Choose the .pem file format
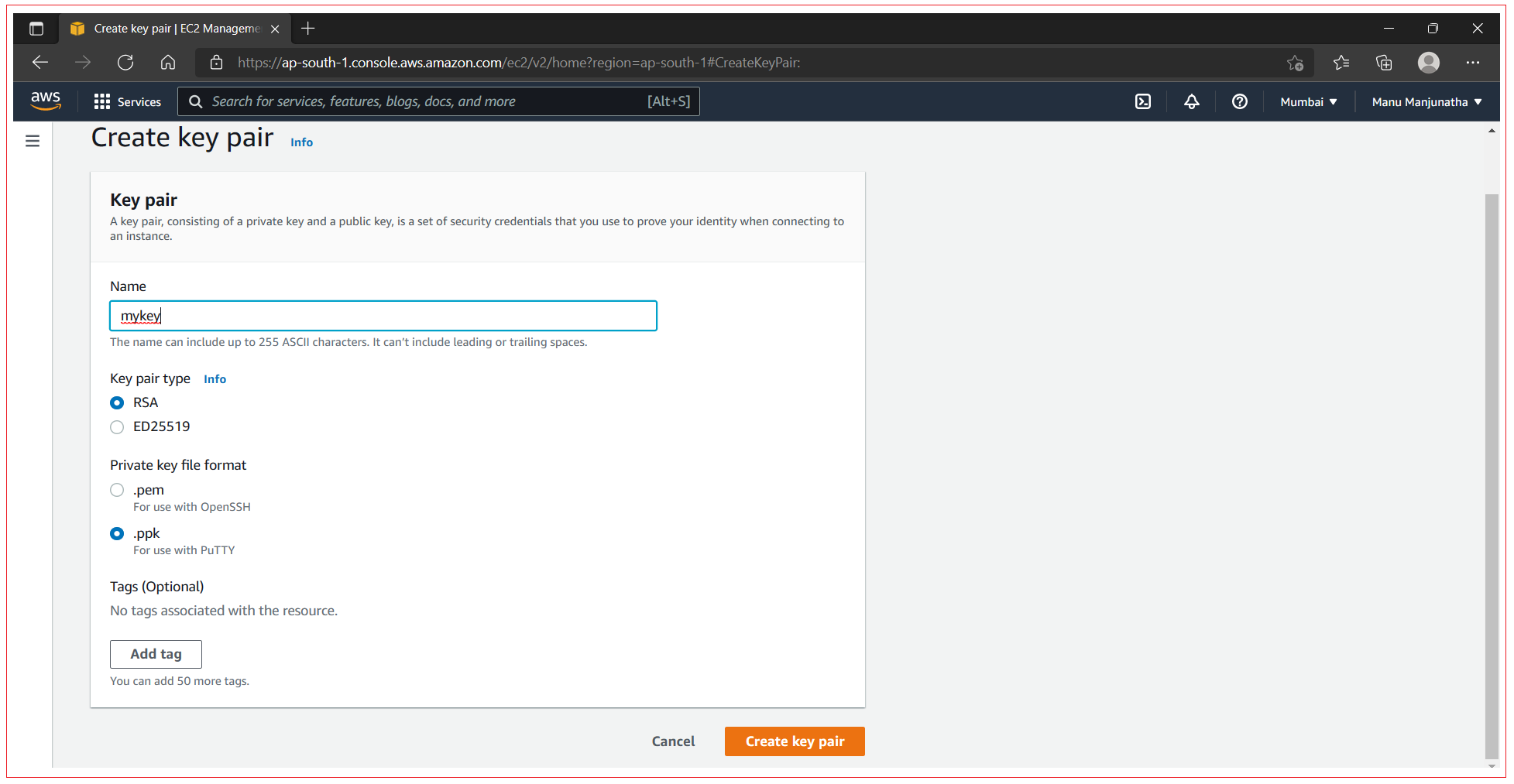Viewport: 1514px width, 784px height. (117, 490)
